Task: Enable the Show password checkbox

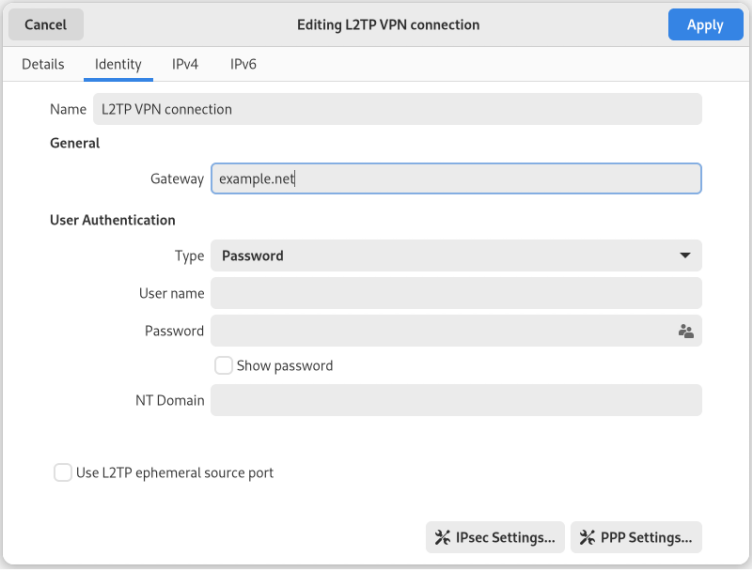Action: pos(224,366)
